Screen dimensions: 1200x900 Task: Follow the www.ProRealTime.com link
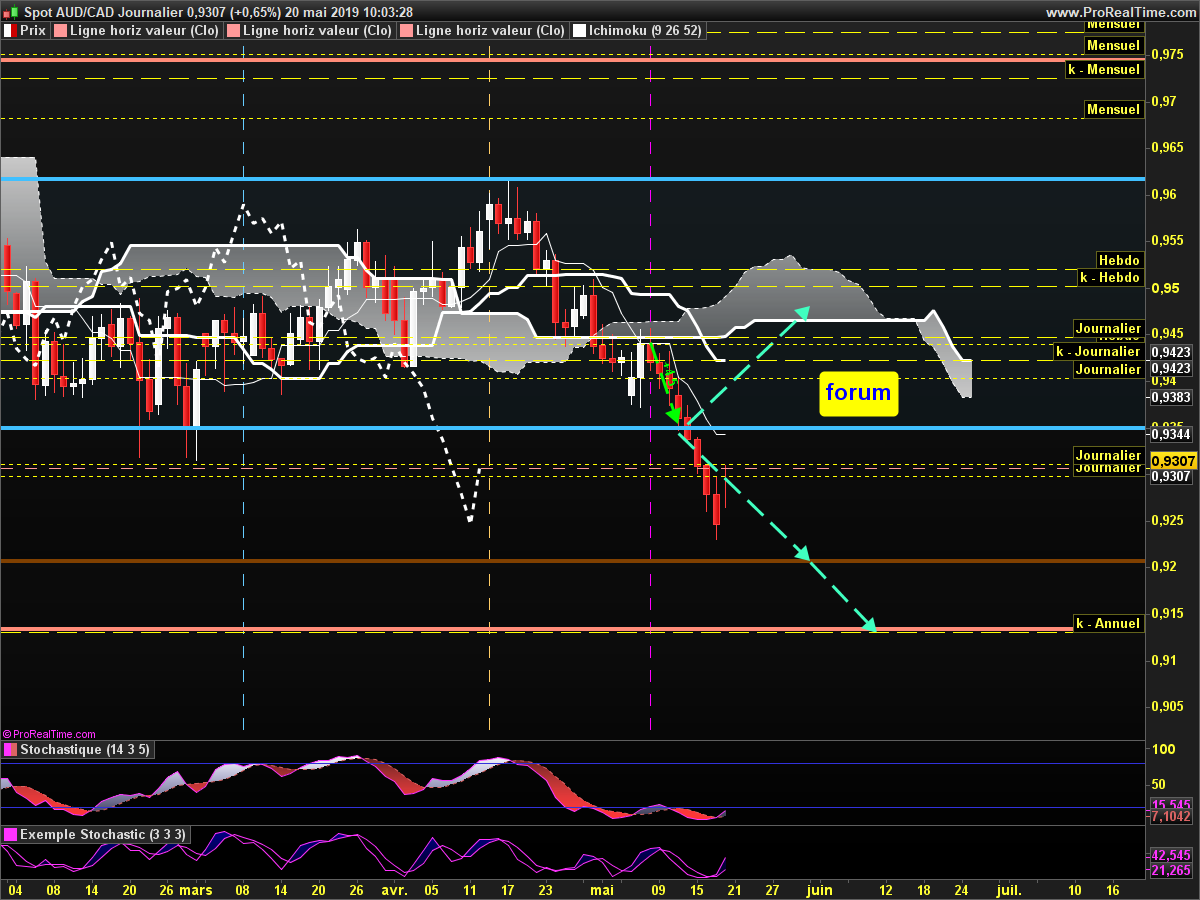pyautogui.click(x=1120, y=12)
